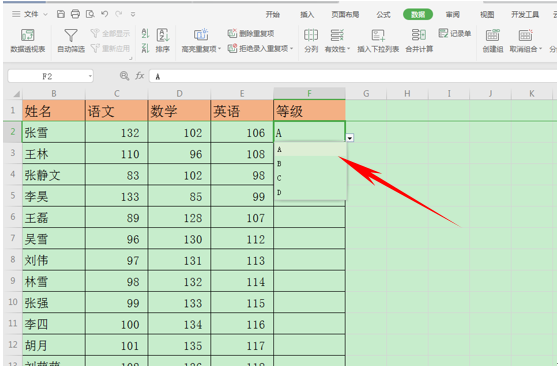558x372 pixels.
Task: Switch to the 审阅 tab
Action: 452,15
